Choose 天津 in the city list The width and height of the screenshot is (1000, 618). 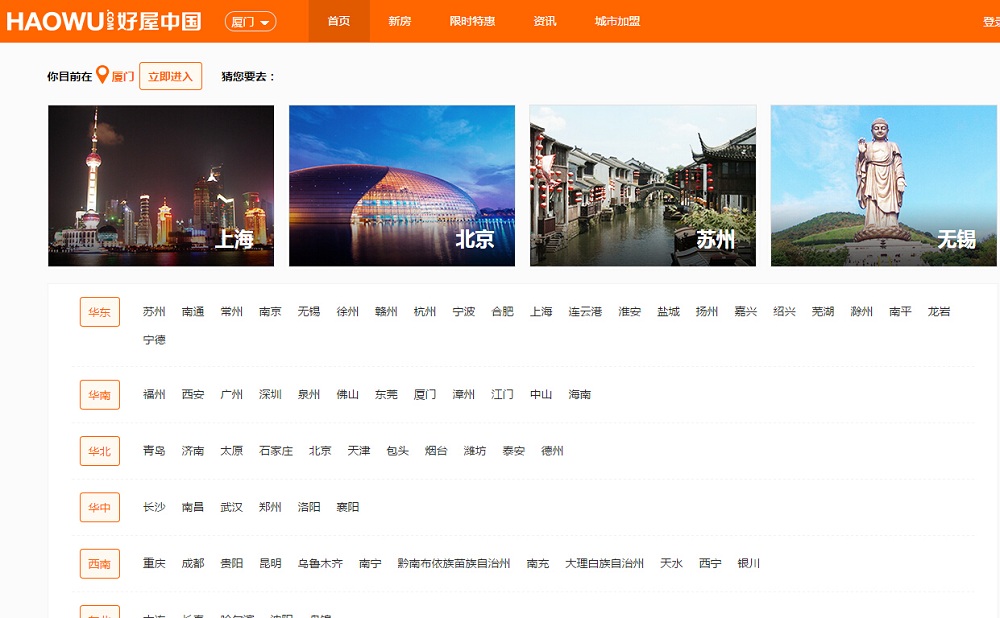pyautogui.click(x=359, y=450)
